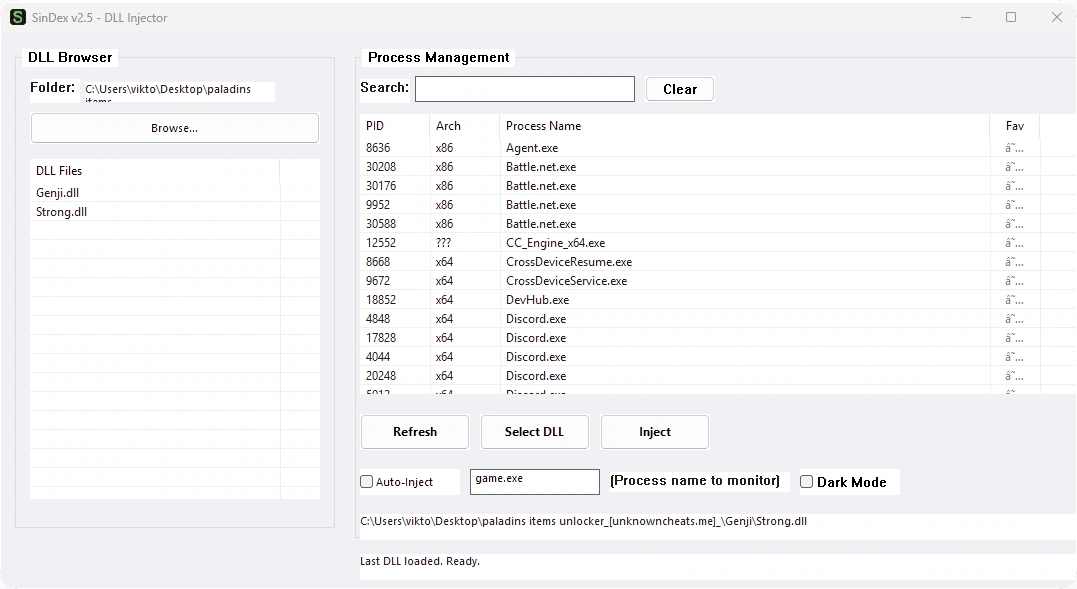Viewport: 1077px width, 589px height.
Task: Toggle favorite for CrossDeviceResume.exe row
Action: pyautogui.click(x=1014, y=262)
